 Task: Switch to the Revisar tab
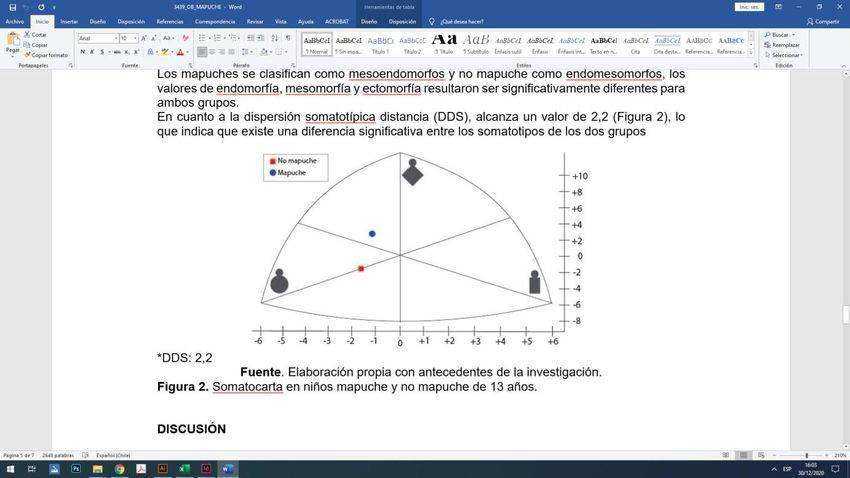pyautogui.click(x=255, y=22)
